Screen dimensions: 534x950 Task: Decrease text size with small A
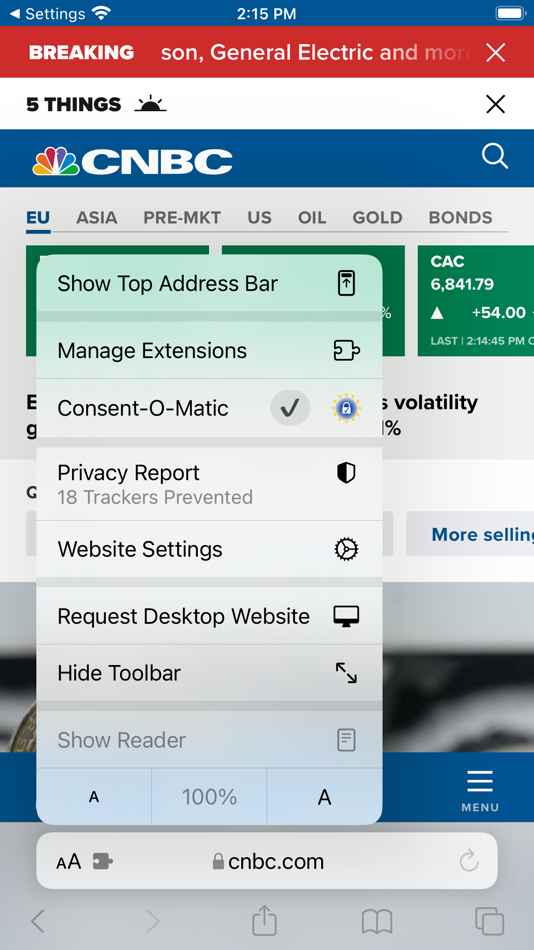click(94, 797)
